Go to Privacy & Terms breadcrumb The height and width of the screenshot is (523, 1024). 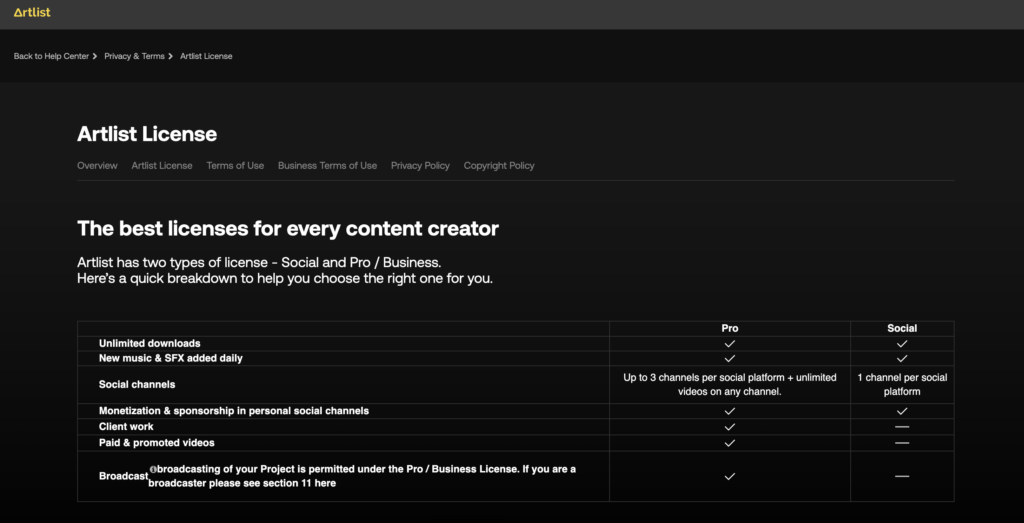click(135, 56)
